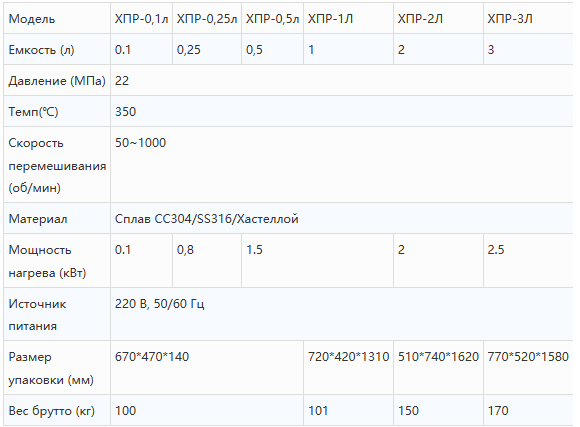The image size is (580, 427).
Task: Select the ХПР-3Л model header
Action: 528,18
